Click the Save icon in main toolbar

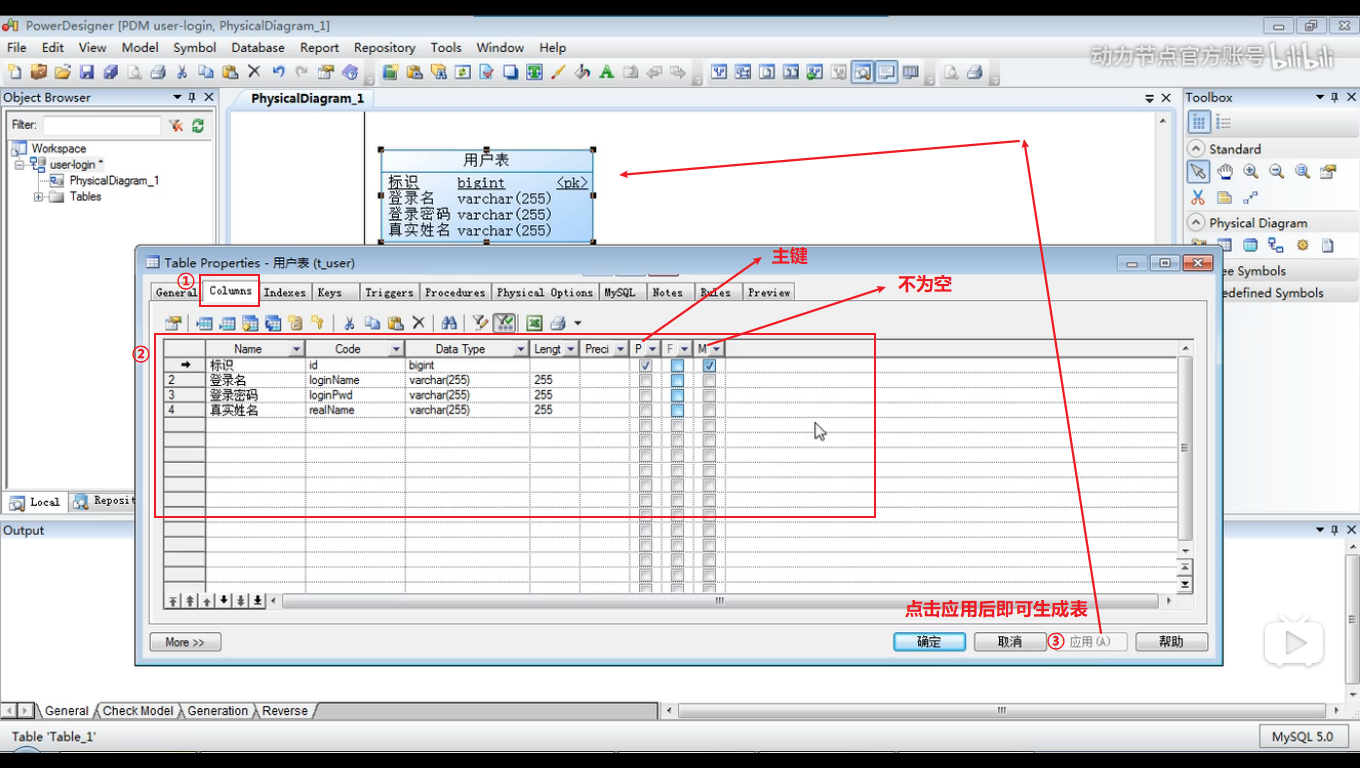[87, 72]
